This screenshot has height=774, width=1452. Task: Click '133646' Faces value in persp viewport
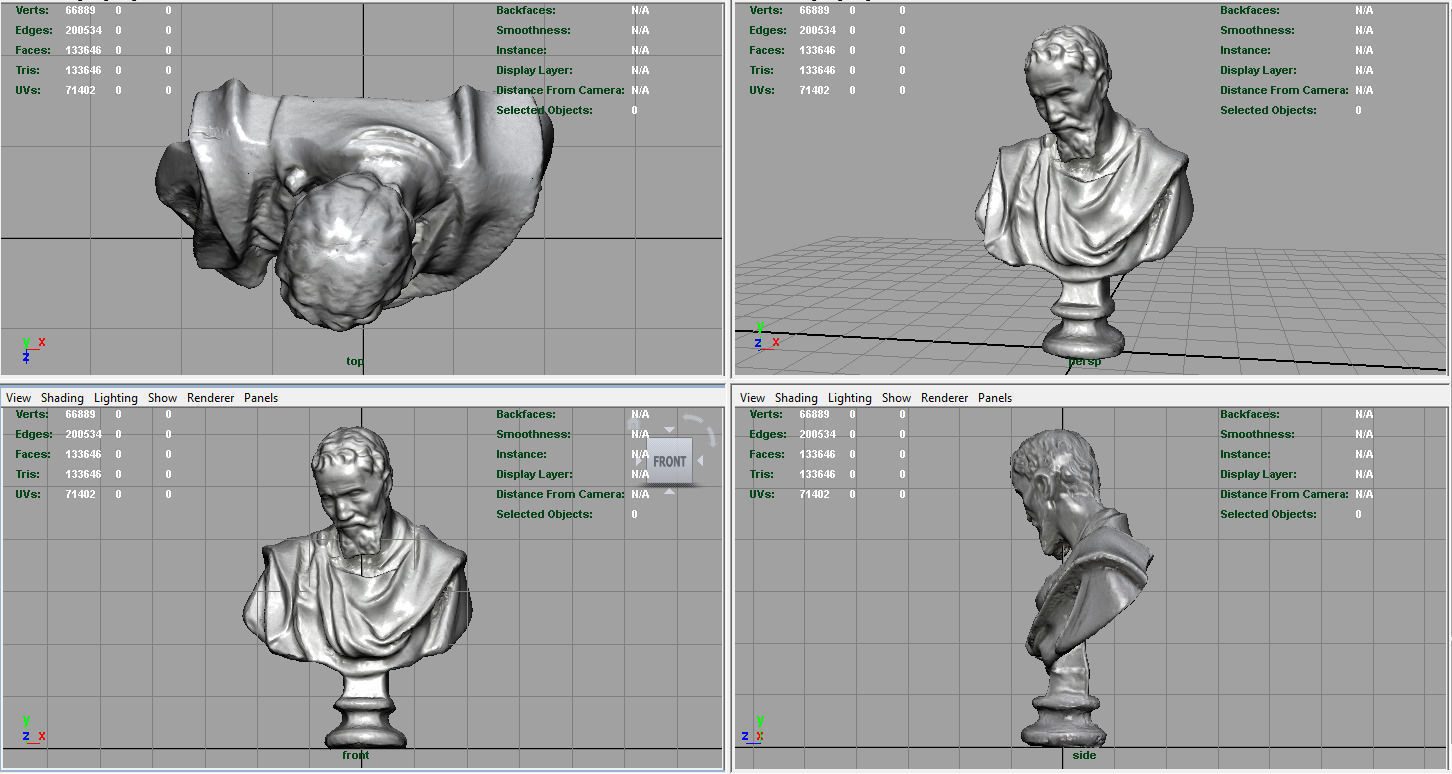click(x=818, y=50)
